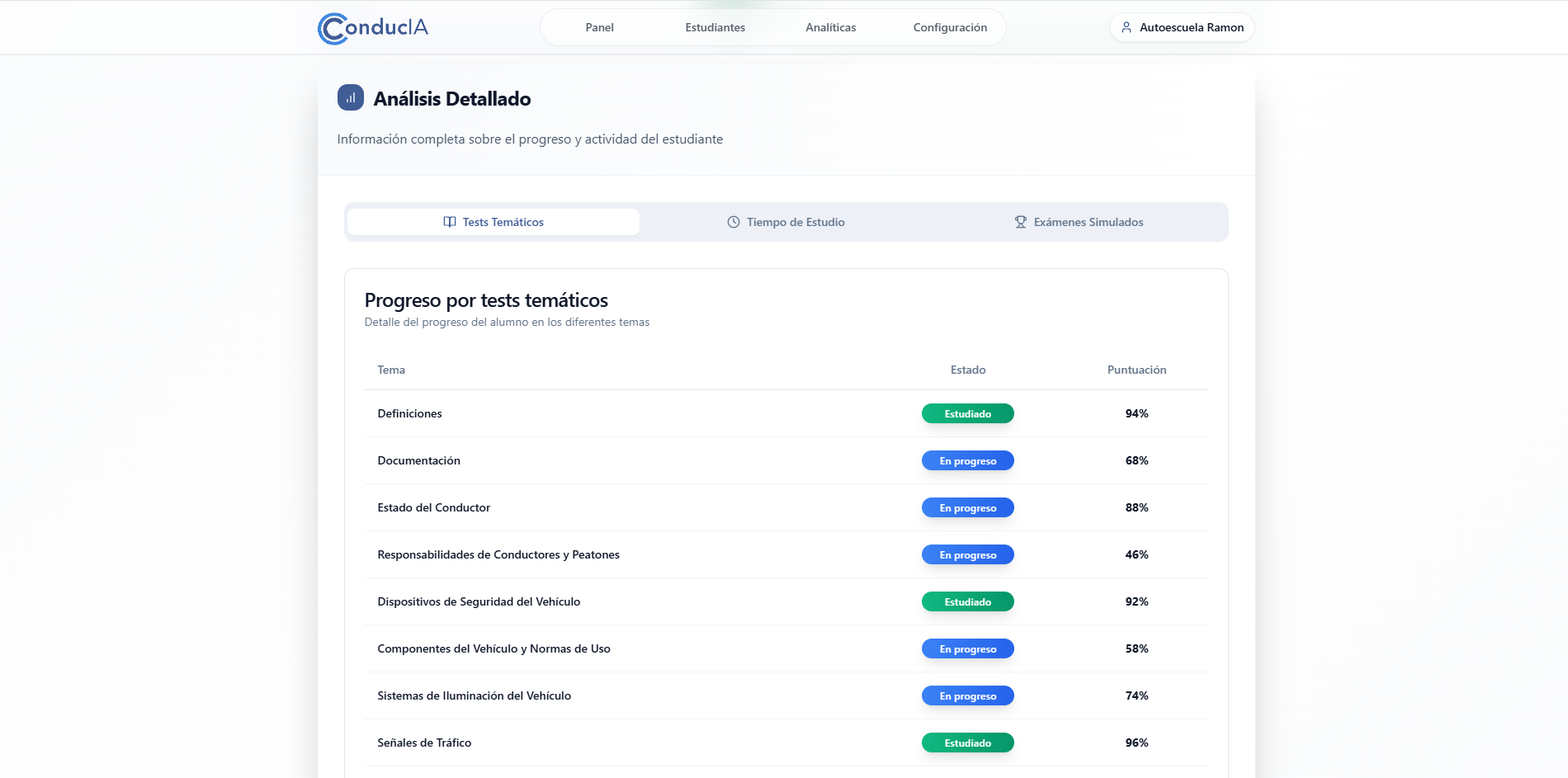This screenshot has width=1568, height=778.
Task: Click the Puntuación column header
Action: tap(1136, 370)
